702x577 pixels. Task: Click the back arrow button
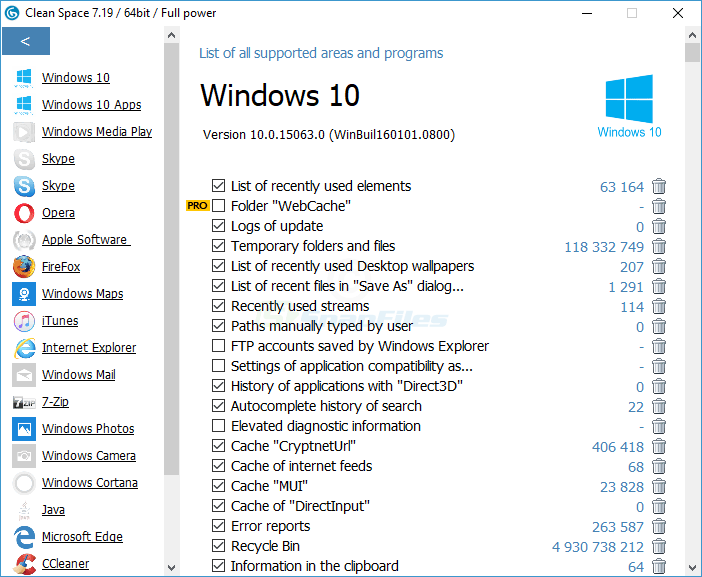pyautogui.click(x=26, y=41)
